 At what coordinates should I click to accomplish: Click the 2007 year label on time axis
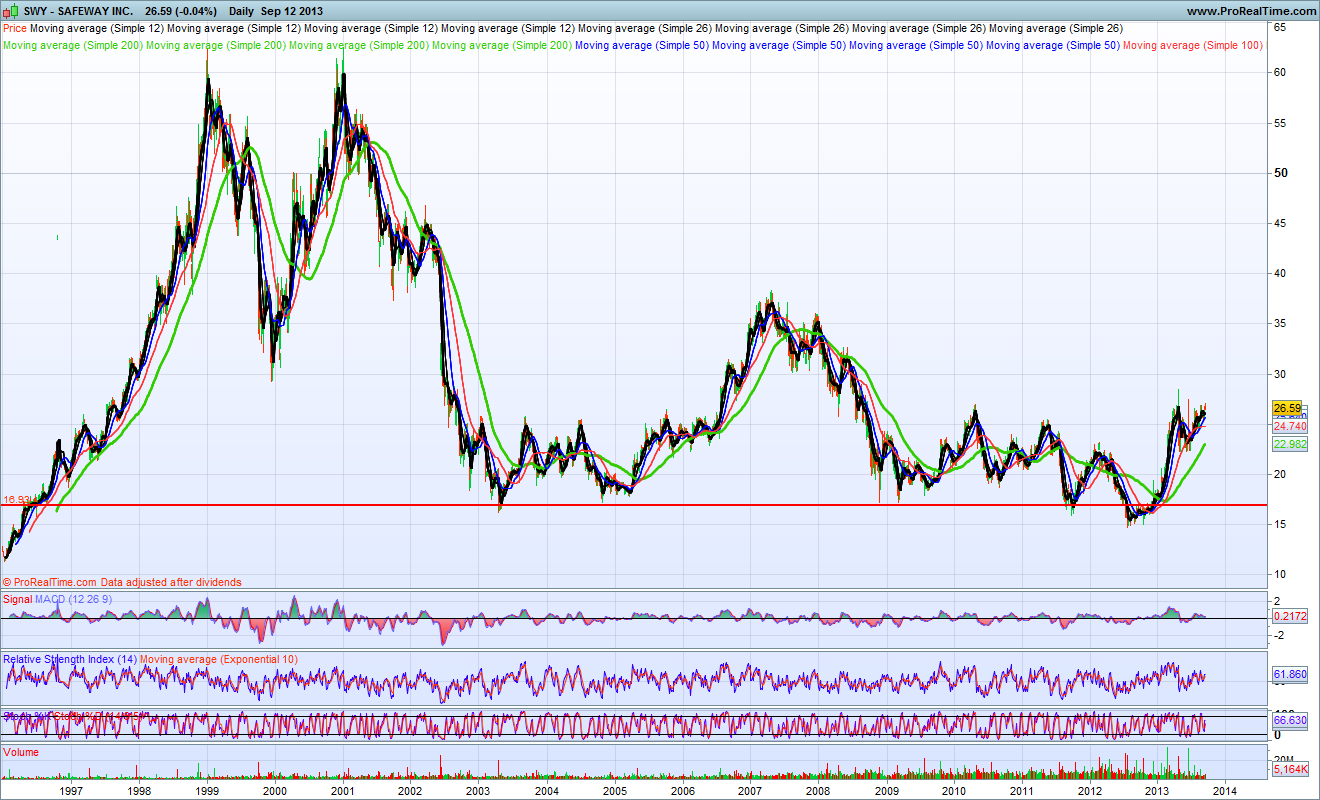pyautogui.click(x=750, y=791)
